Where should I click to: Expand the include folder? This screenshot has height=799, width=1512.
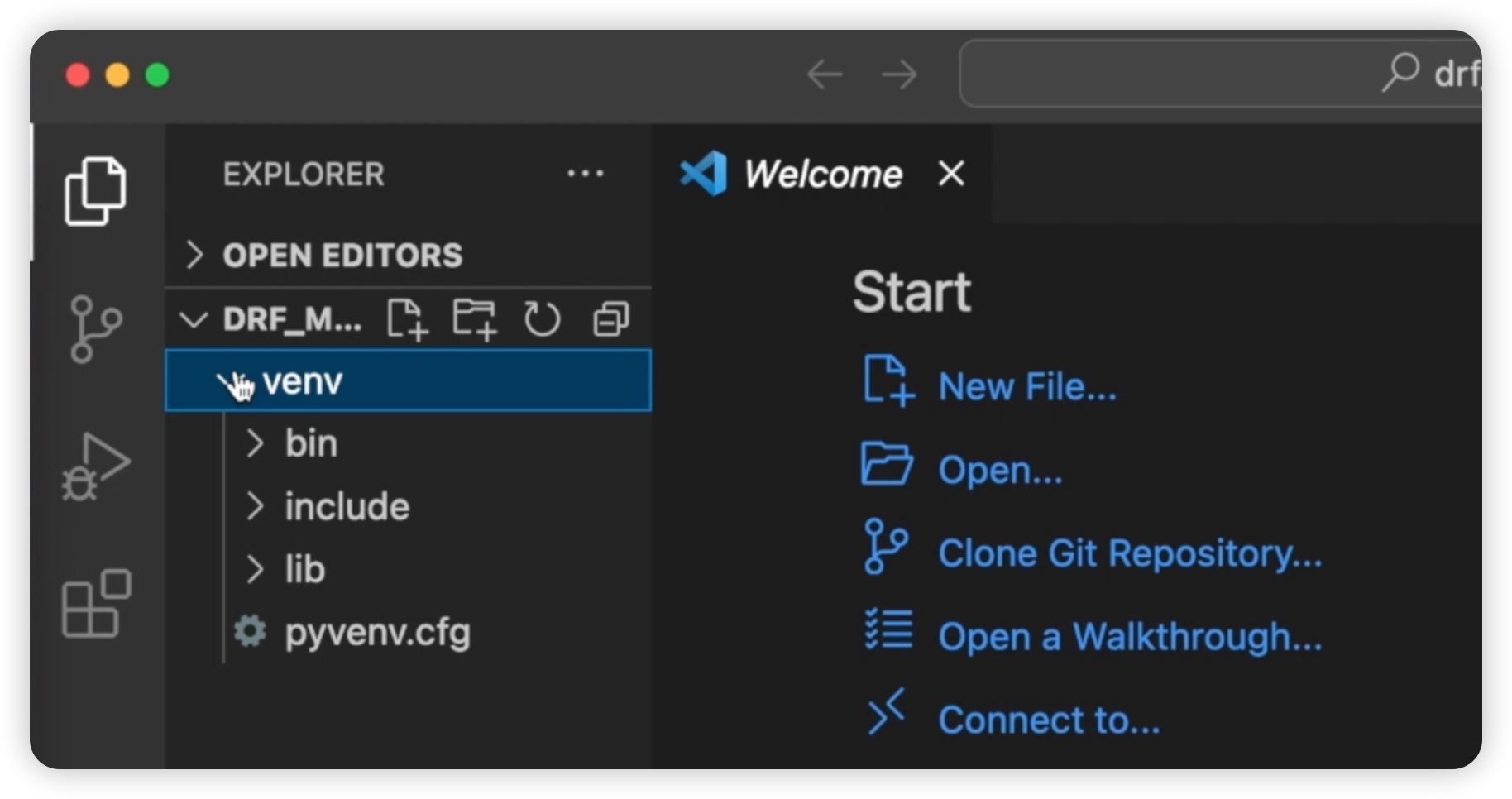click(x=347, y=507)
